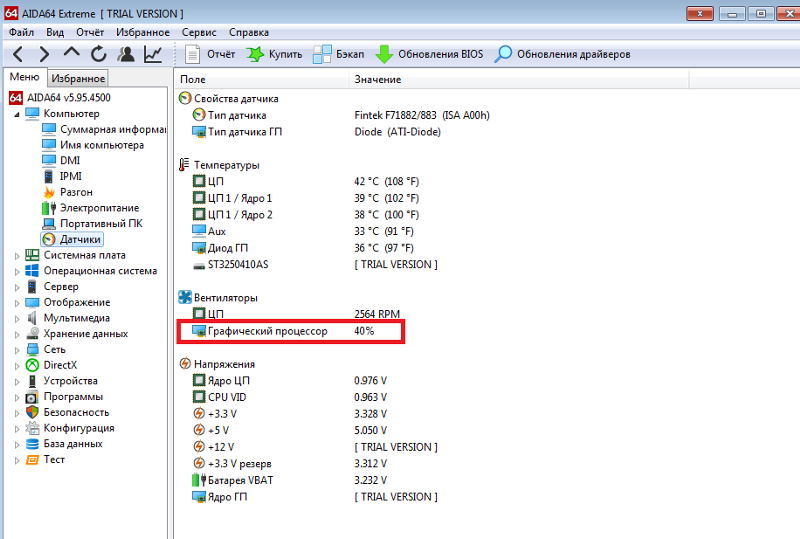
Task: Open the Вид menu
Action: [55, 32]
